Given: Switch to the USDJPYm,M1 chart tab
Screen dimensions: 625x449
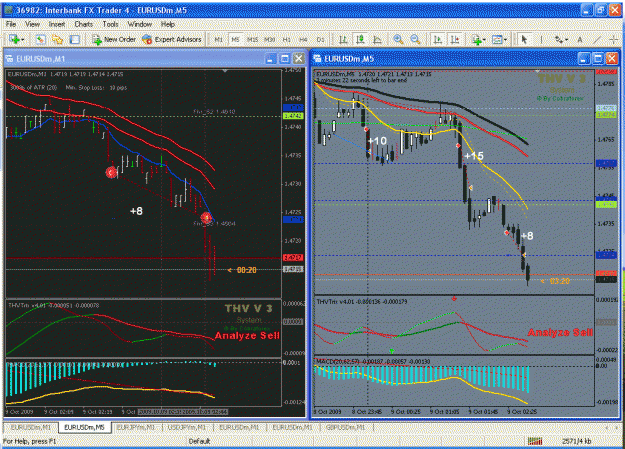Looking at the screenshot, I should [187, 427].
